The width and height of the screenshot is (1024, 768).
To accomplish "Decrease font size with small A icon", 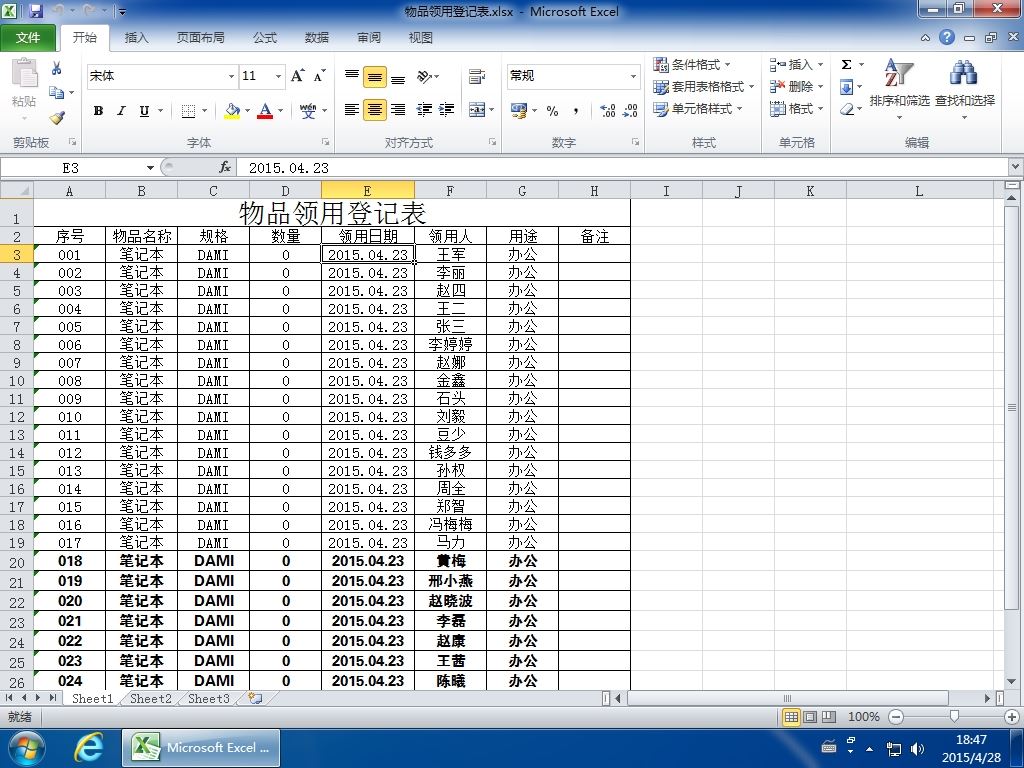I will coord(319,76).
